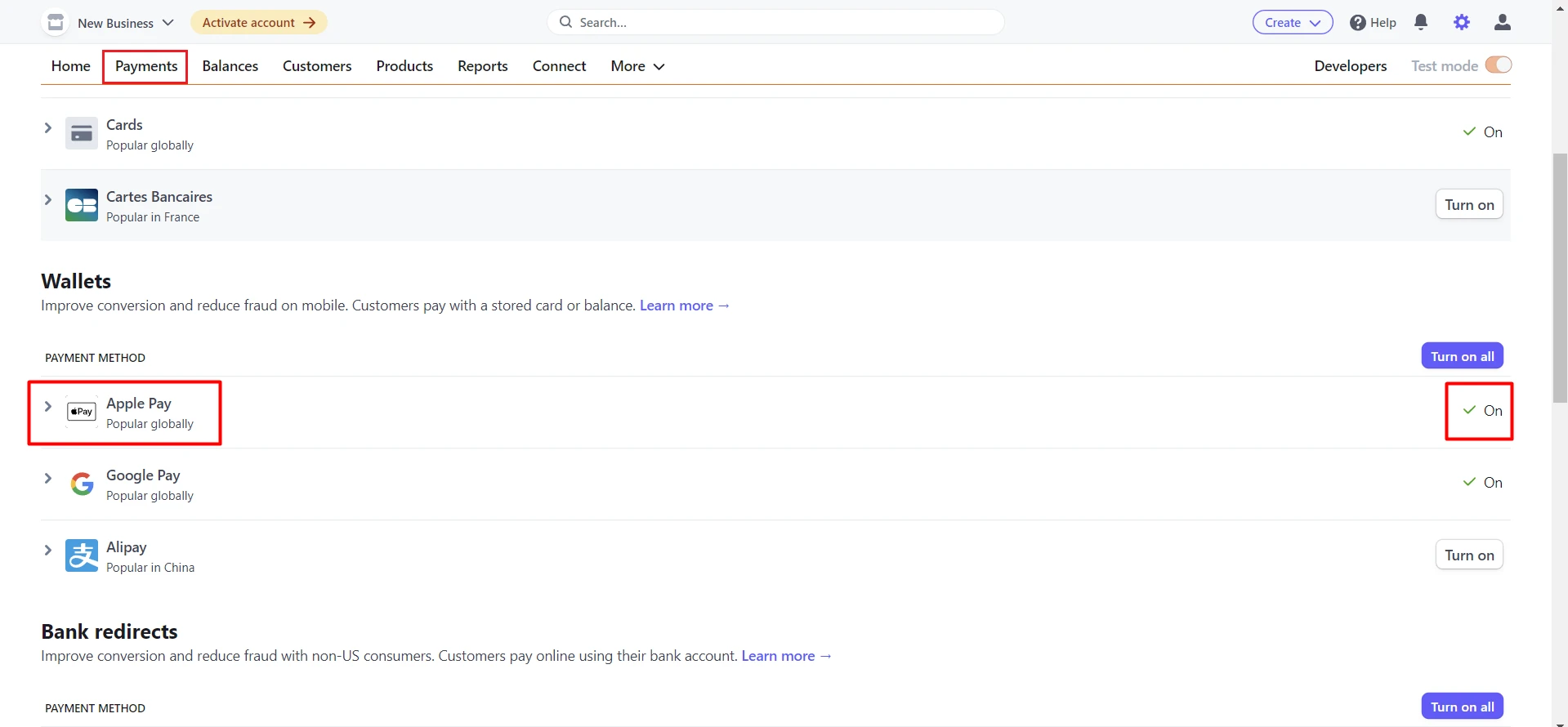1568x727 pixels.
Task: Open the user profile icon
Action: pos(1502,23)
